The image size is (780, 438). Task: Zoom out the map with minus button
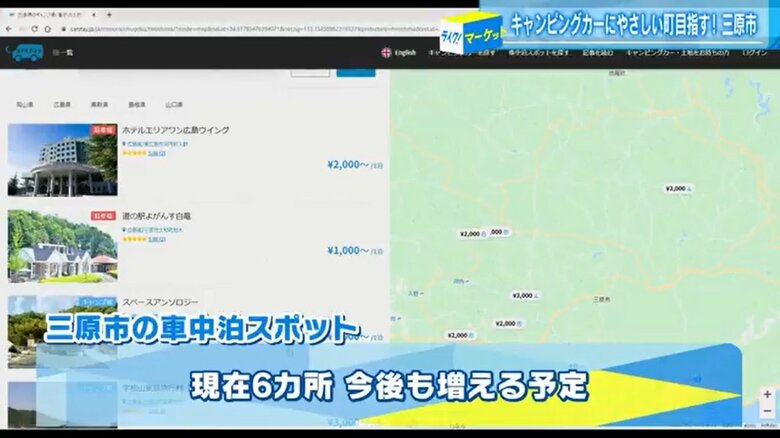tap(767, 411)
